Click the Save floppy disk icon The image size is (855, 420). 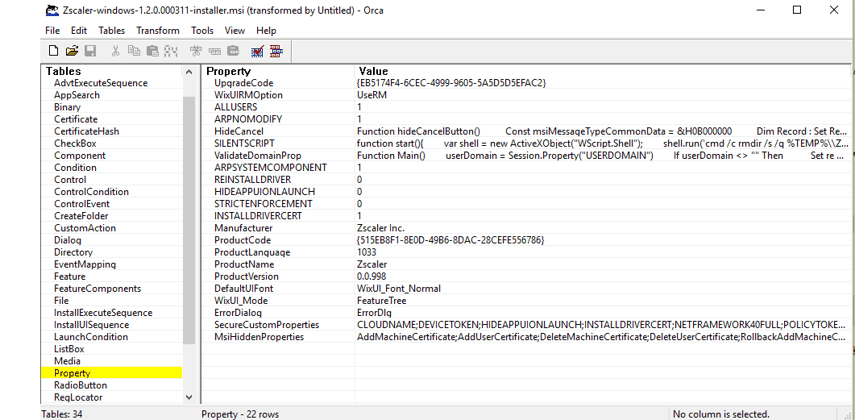coord(90,51)
